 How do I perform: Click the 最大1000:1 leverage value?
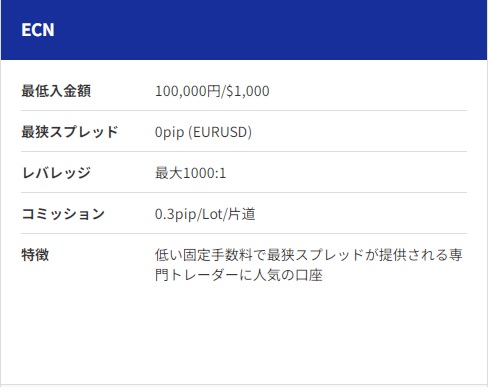tap(190, 173)
